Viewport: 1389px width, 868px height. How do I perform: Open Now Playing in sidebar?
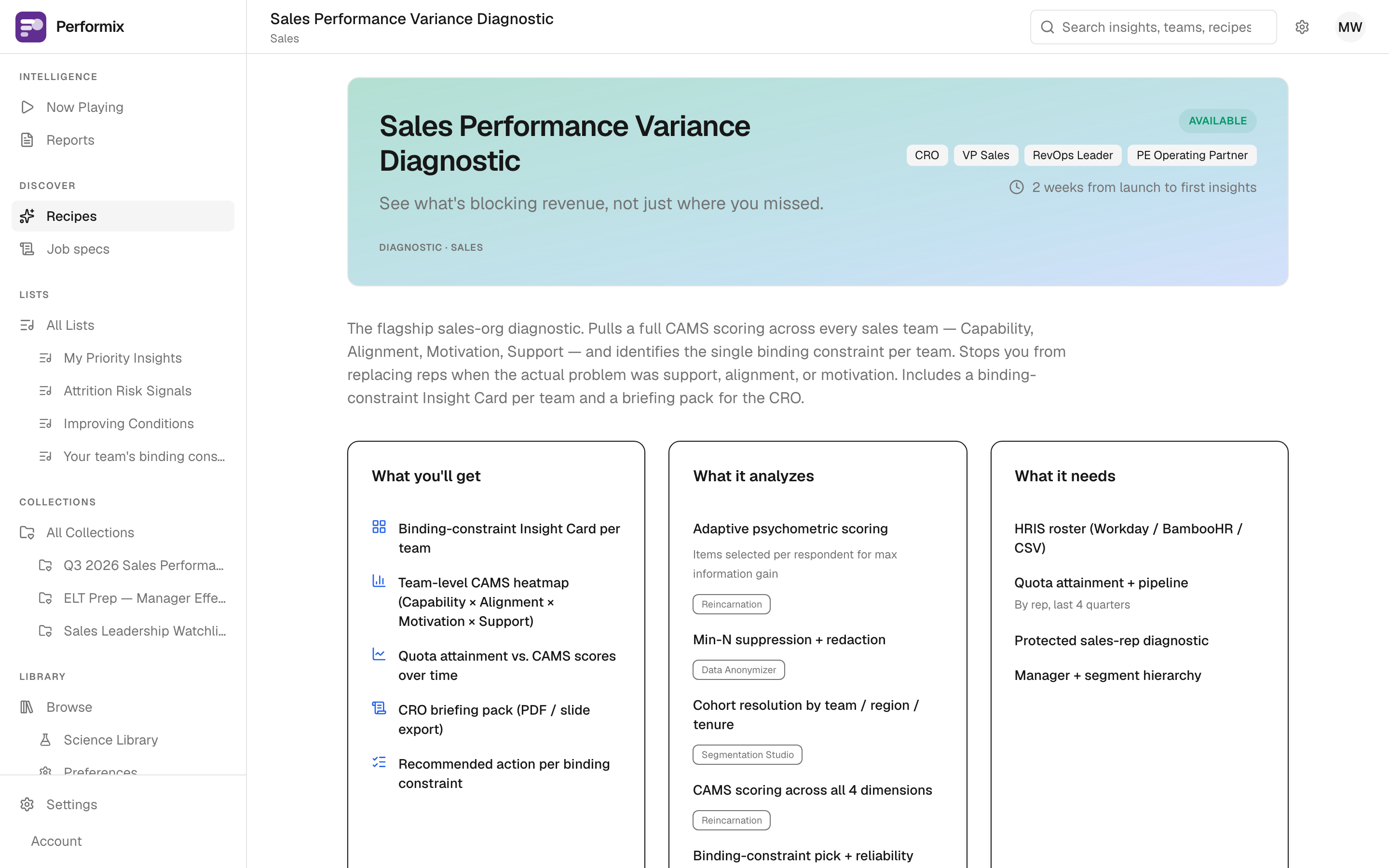(123, 108)
